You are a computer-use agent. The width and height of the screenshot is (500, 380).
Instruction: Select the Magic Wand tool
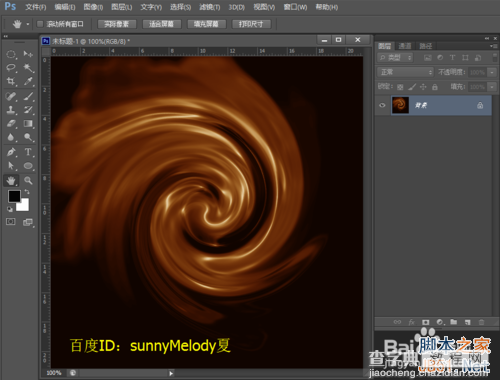tap(28, 68)
